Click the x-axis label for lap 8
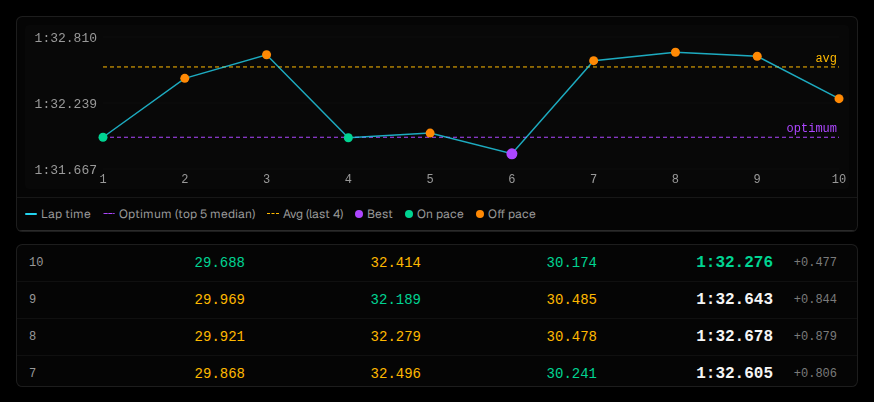The width and height of the screenshot is (874, 402). tap(675, 179)
